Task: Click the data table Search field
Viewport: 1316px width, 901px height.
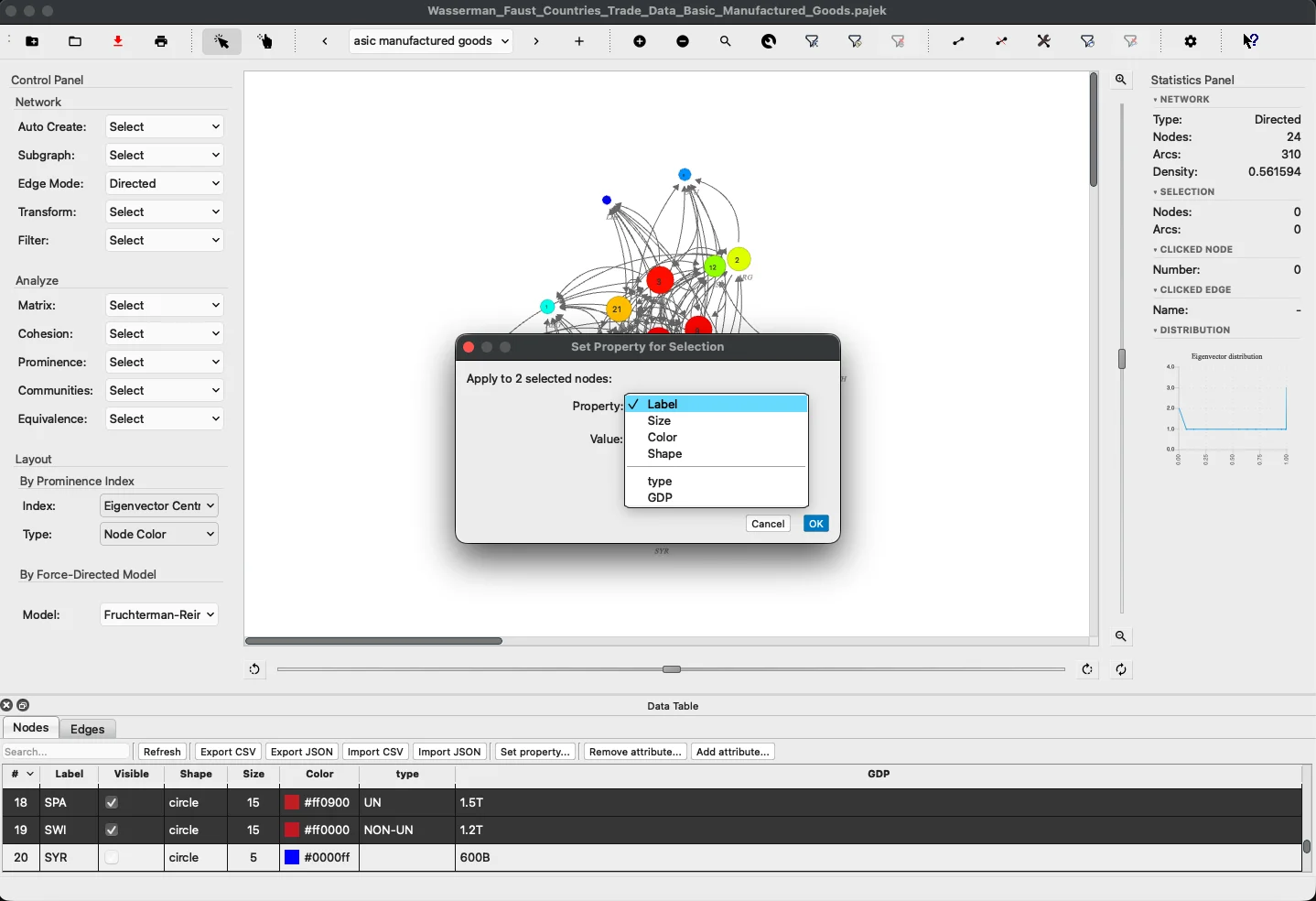Action: click(x=67, y=753)
